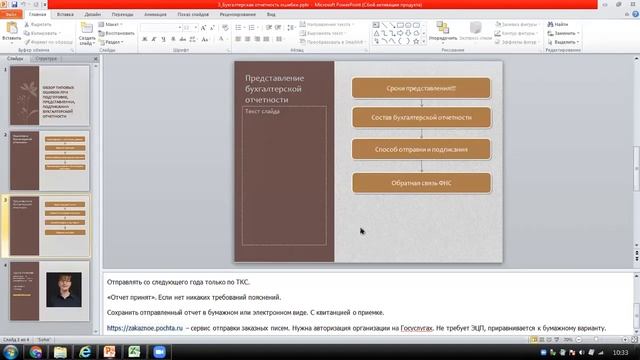Open the Line Spacing dropdown
The image size is (640, 360).
[291, 27]
